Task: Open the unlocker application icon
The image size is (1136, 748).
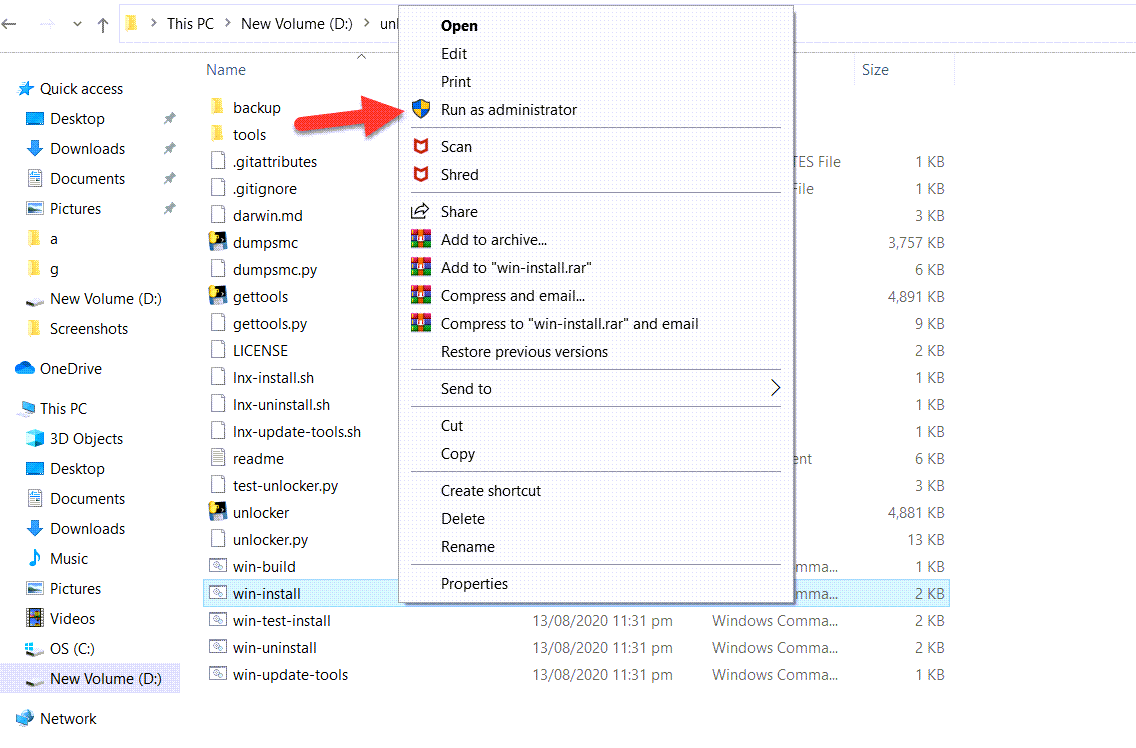Action: (x=218, y=513)
